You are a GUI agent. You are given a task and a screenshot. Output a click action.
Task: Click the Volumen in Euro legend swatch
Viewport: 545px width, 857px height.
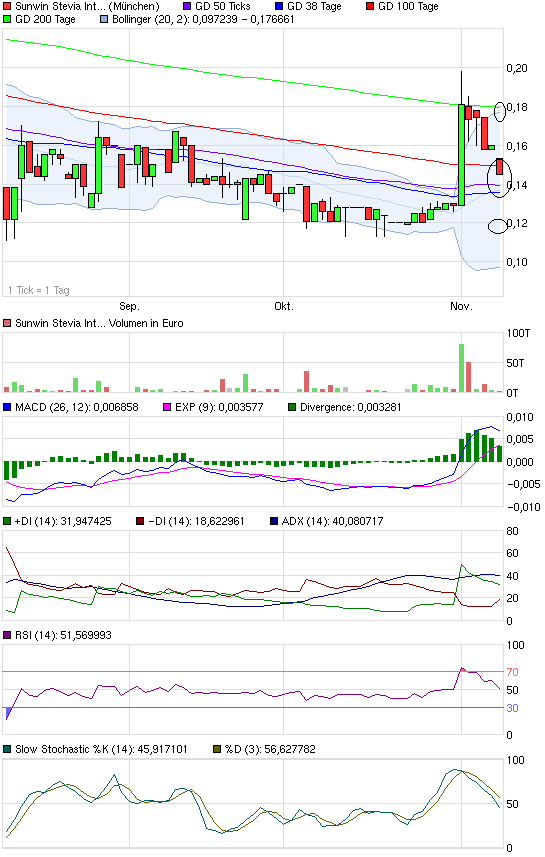tap(7, 324)
